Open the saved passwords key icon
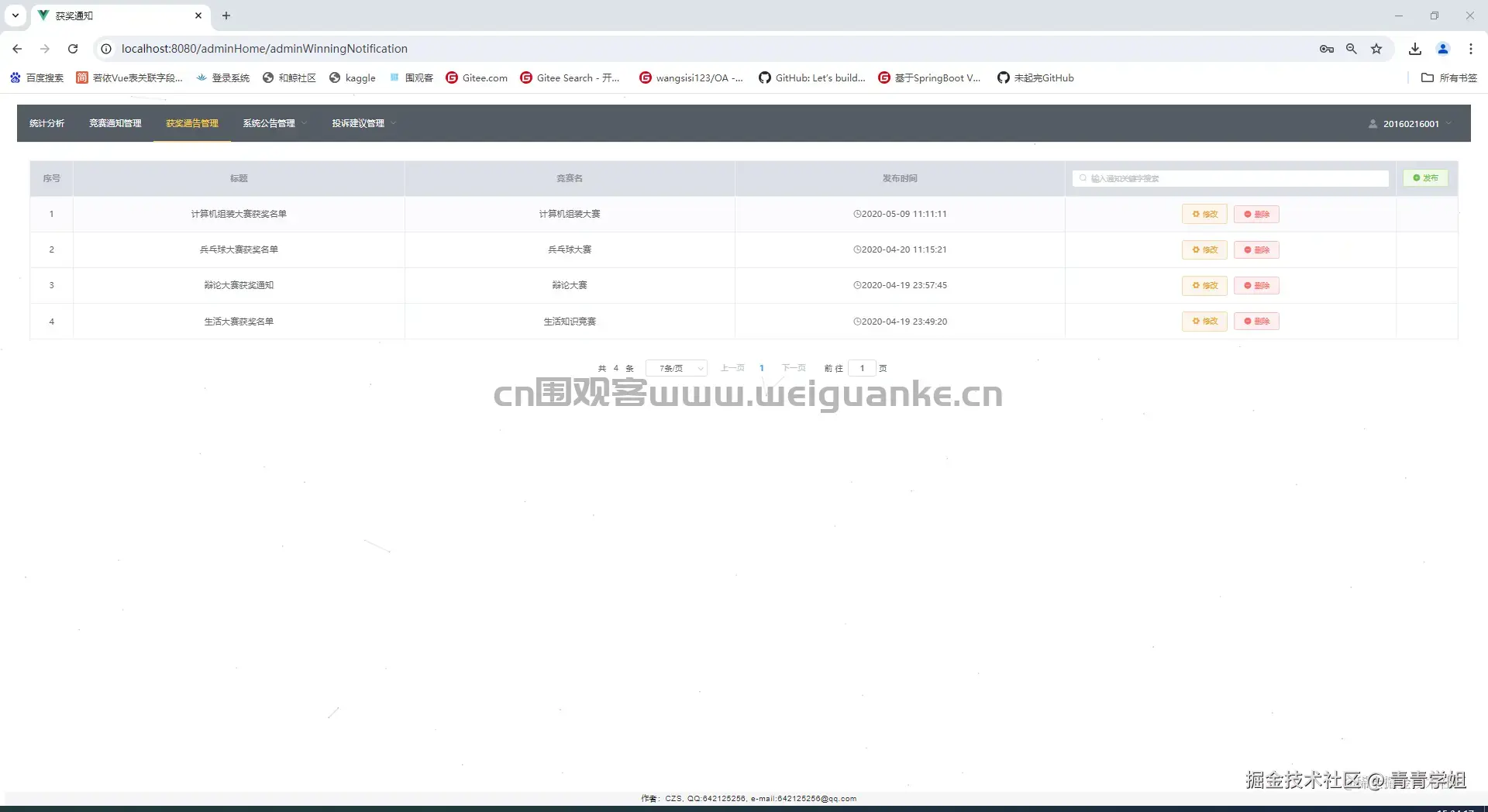Screen dimensions: 1488x812 [x=1326, y=49]
